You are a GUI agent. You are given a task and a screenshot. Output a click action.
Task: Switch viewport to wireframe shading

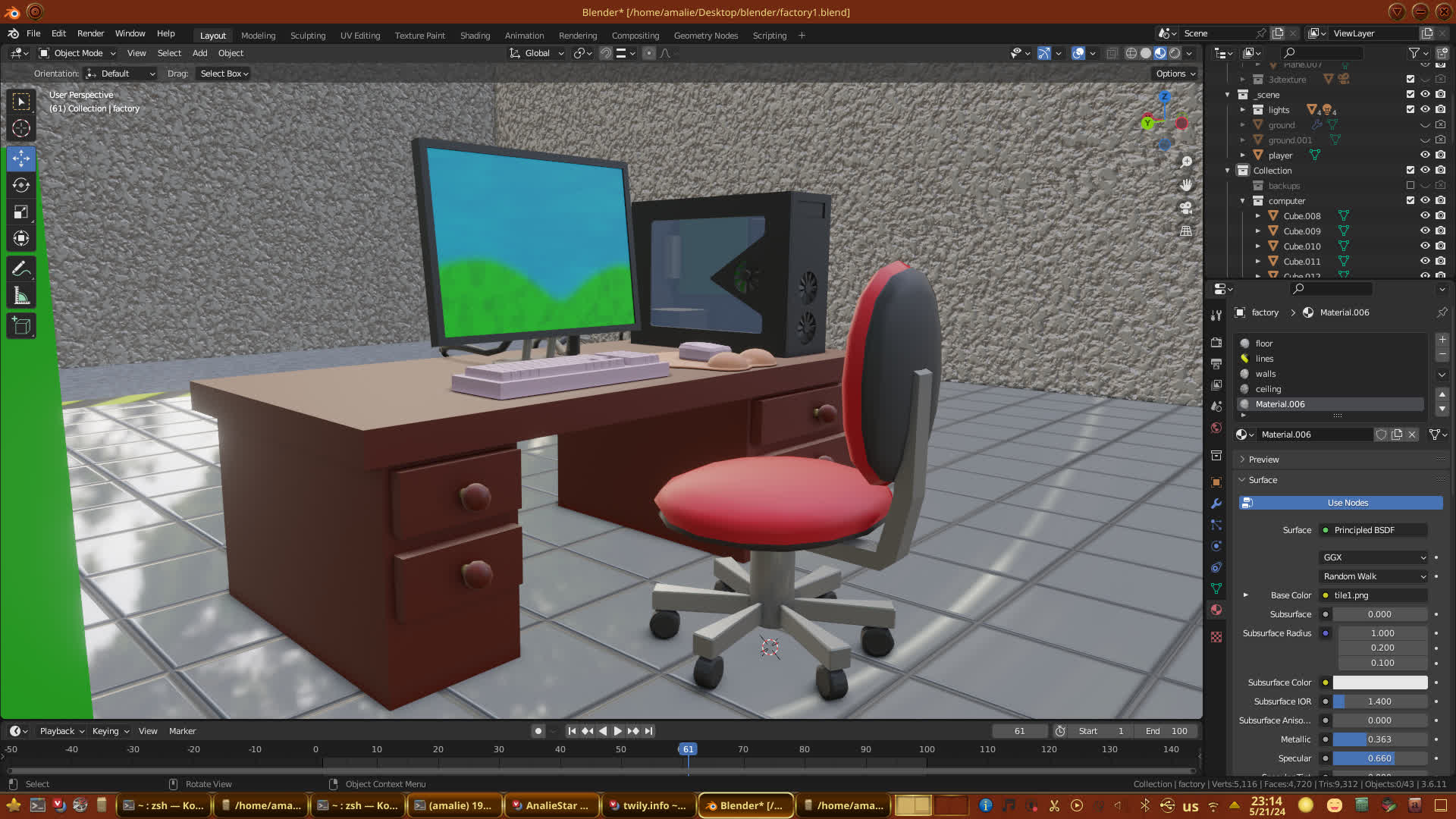tap(1131, 53)
